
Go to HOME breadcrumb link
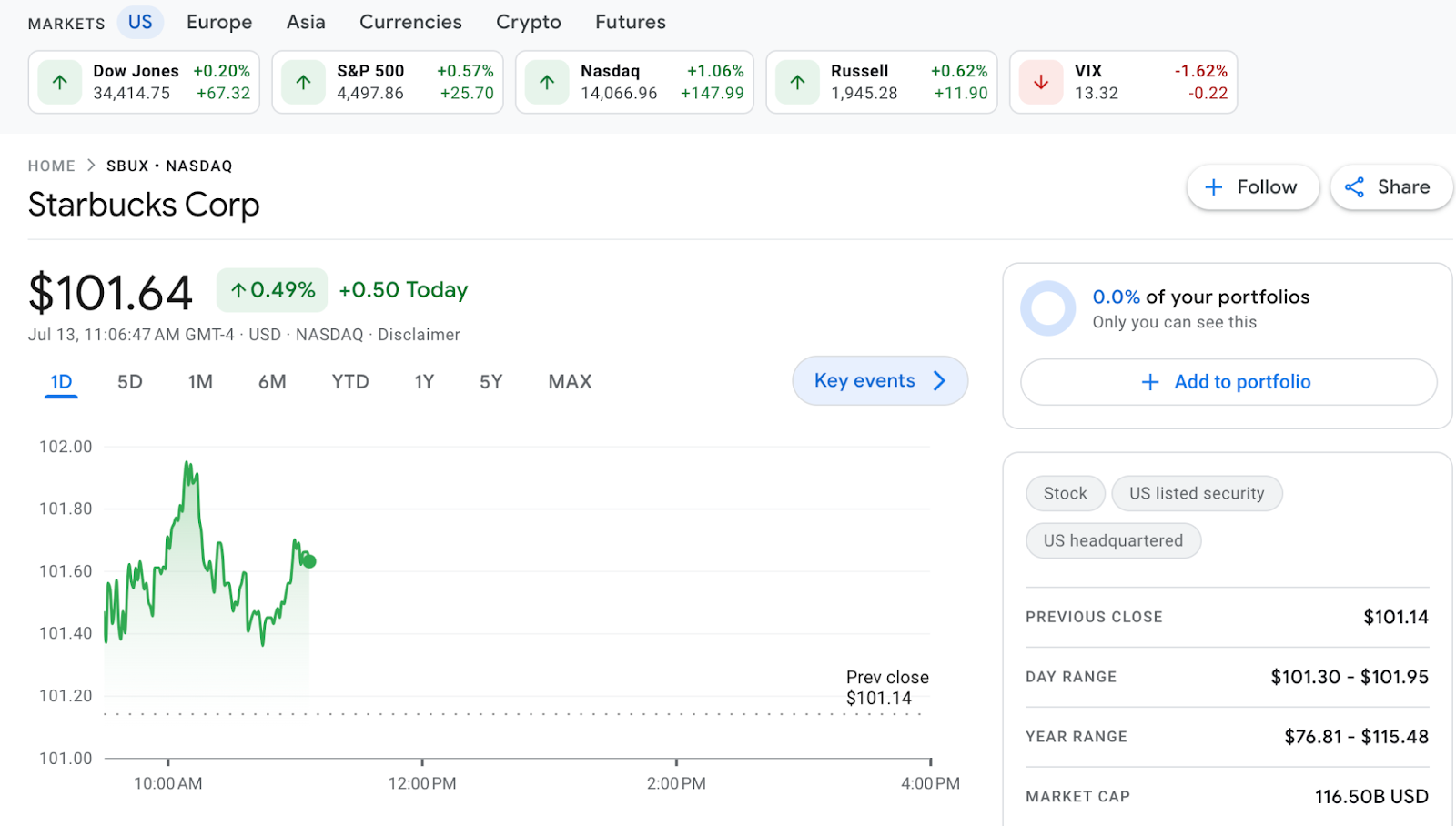click(x=52, y=166)
